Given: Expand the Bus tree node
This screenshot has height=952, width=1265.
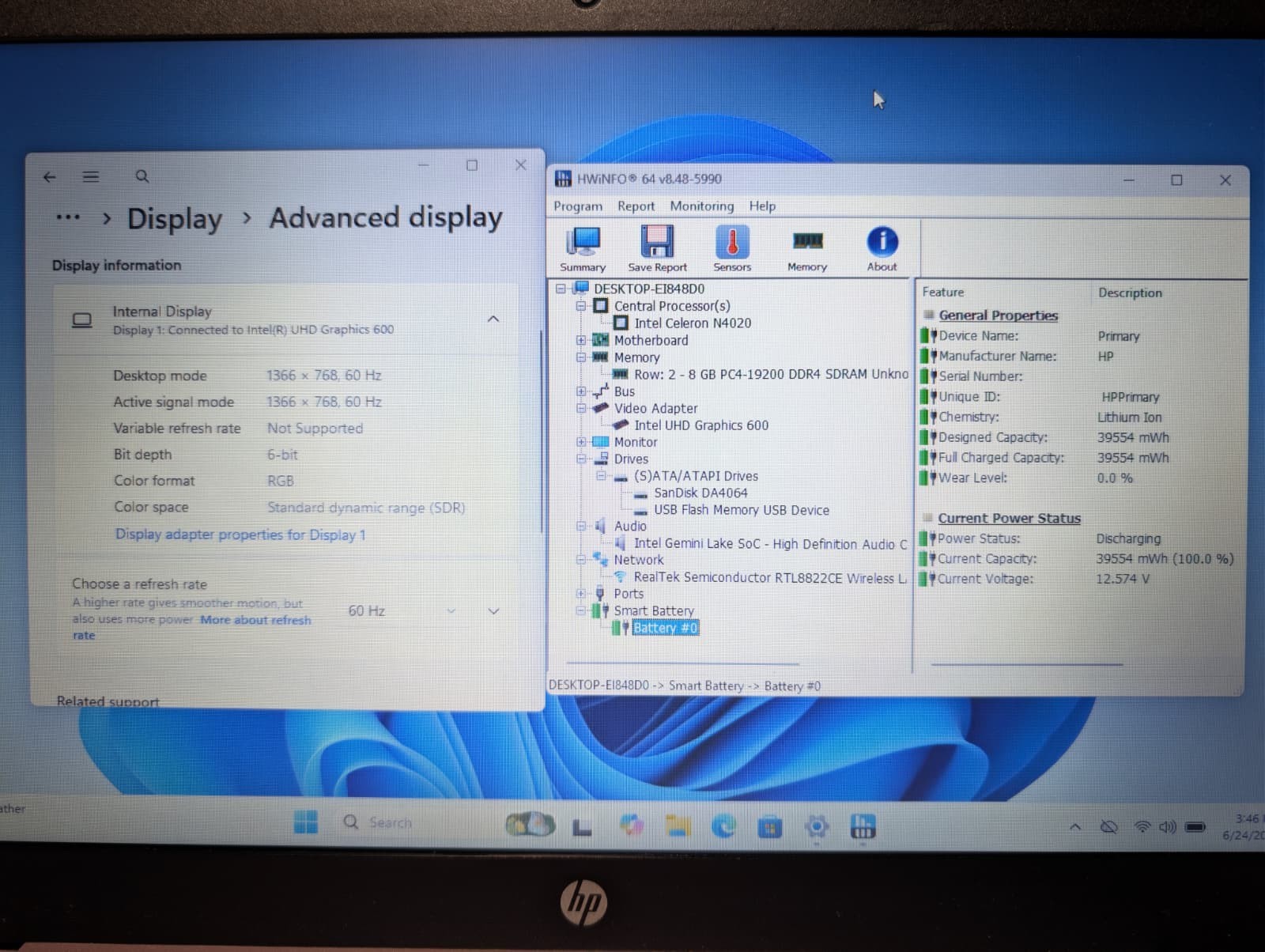Looking at the screenshot, I should pyautogui.click(x=581, y=391).
